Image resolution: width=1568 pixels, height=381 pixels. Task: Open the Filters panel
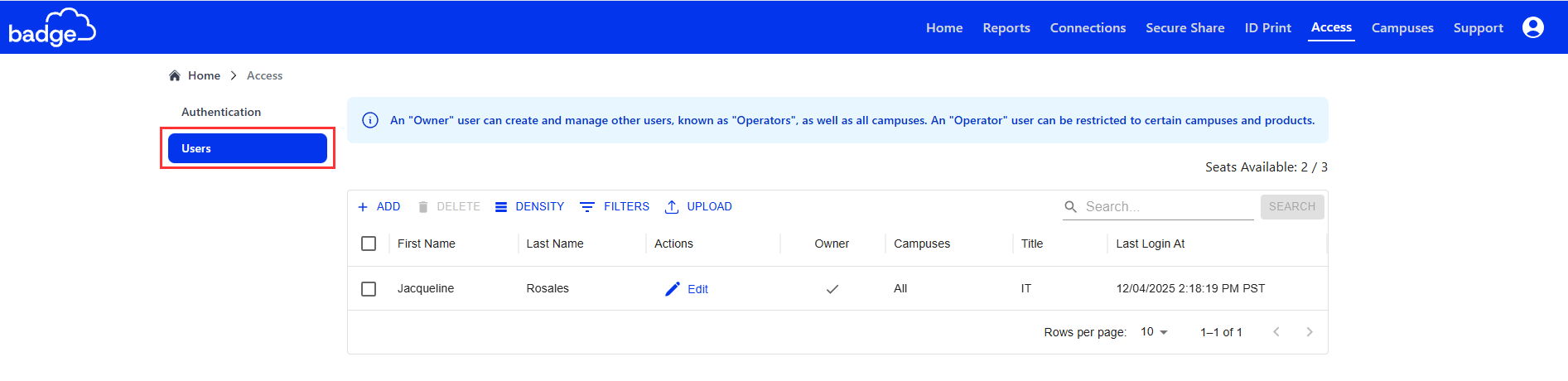click(615, 206)
